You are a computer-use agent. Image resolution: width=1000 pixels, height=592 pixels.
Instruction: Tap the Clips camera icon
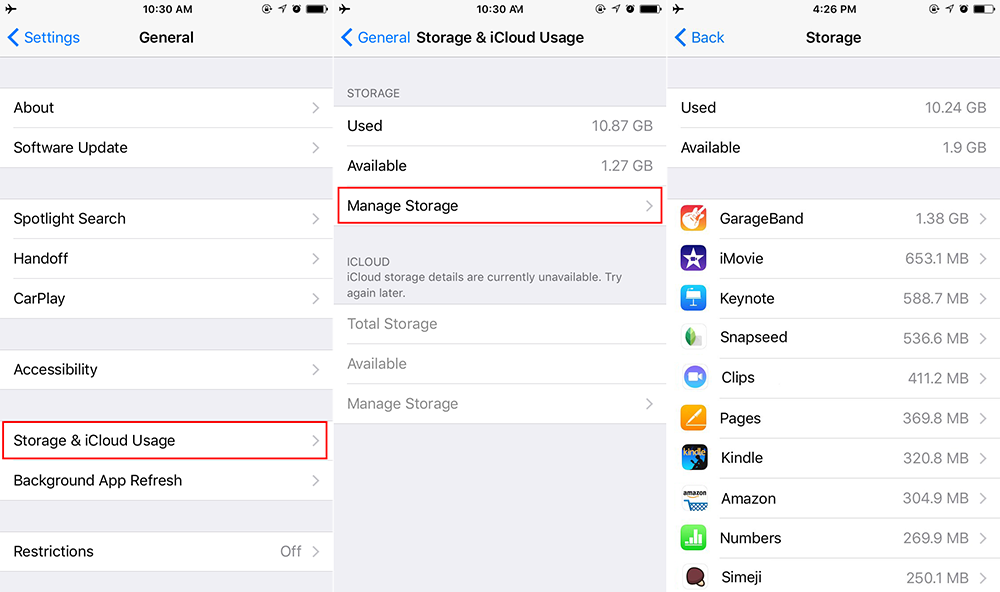coord(694,378)
